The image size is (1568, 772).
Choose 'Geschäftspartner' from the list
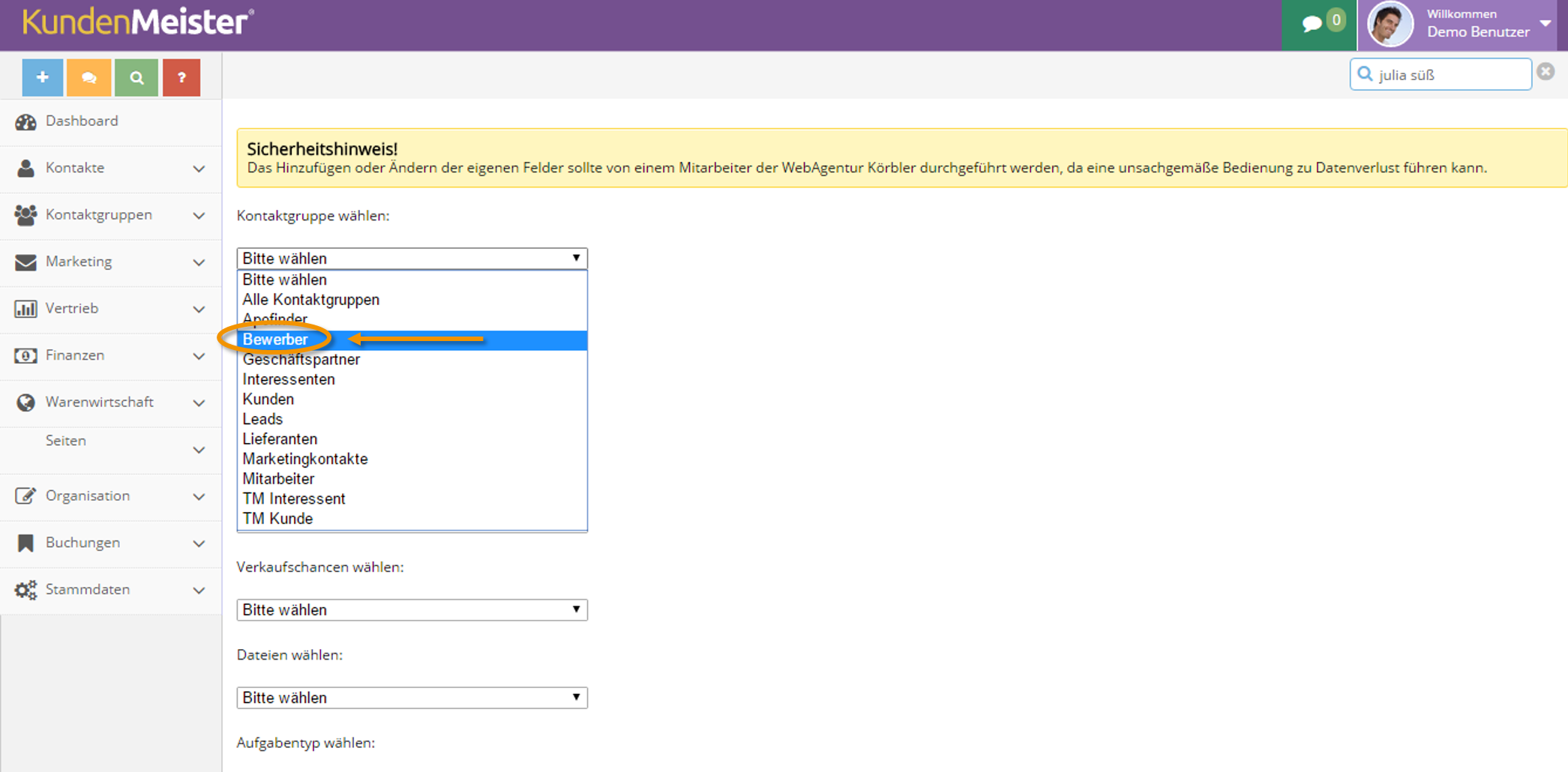[x=412, y=360]
